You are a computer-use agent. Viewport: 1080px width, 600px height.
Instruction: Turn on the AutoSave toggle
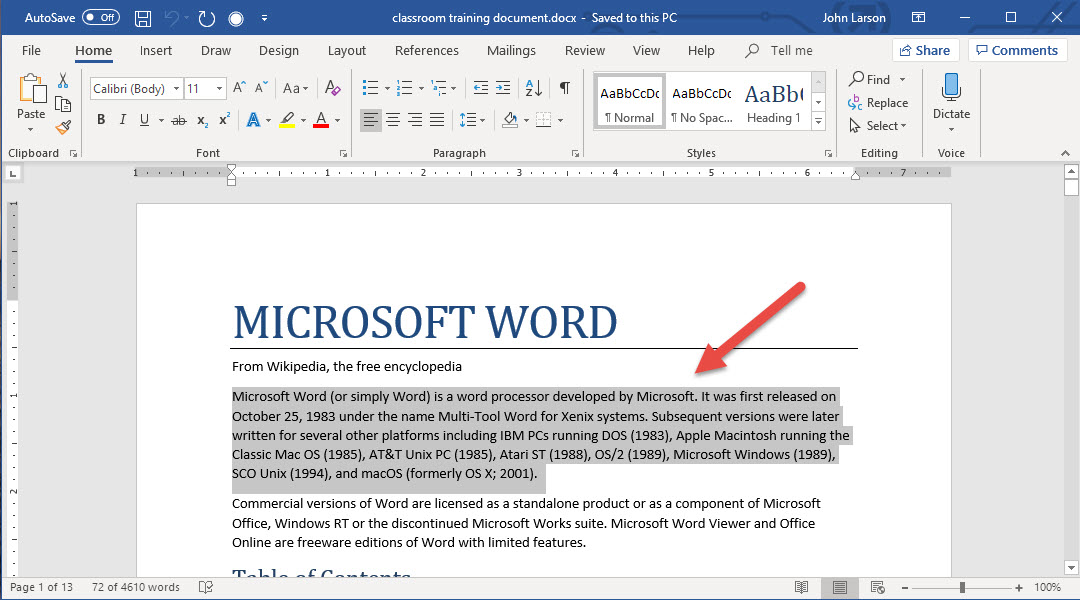coord(100,18)
